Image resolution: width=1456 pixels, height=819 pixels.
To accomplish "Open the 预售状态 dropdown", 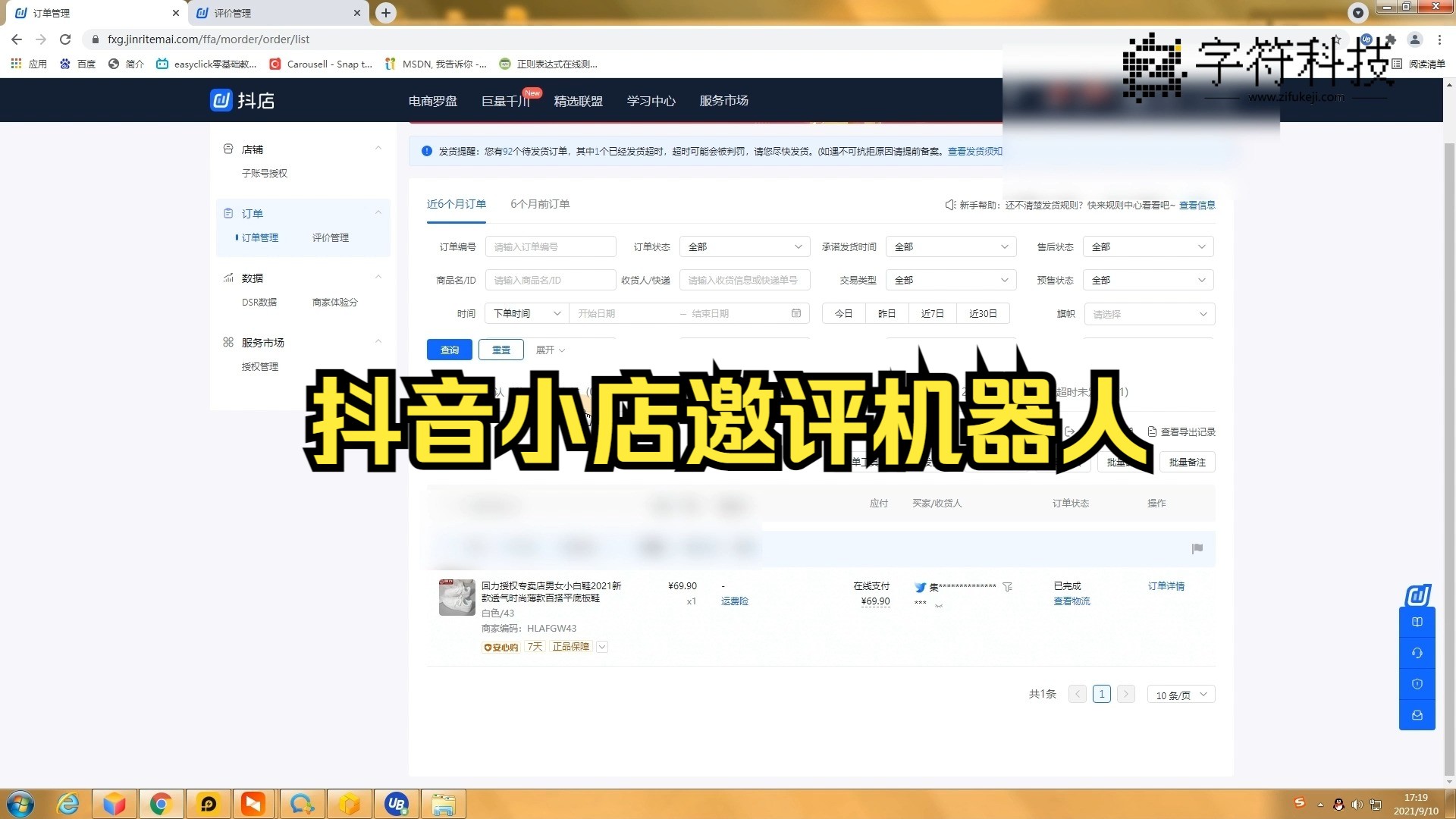I will [1148, 280].
